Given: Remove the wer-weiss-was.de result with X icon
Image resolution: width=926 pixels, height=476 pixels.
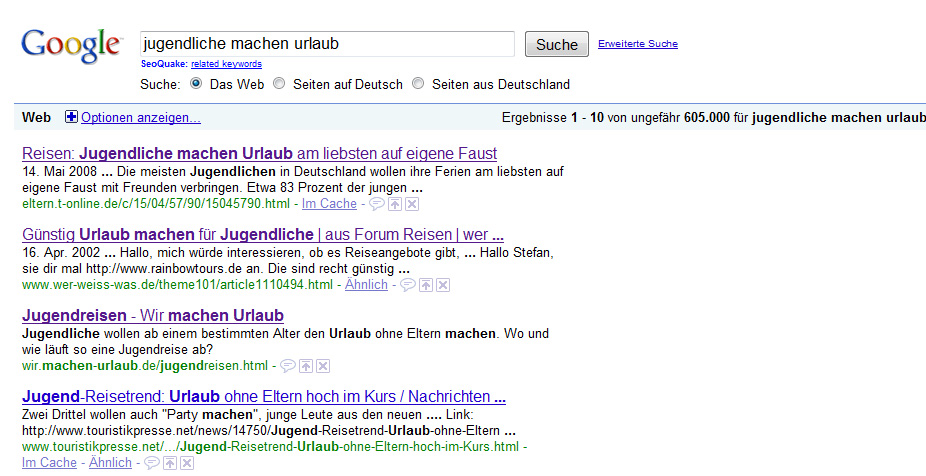Looking at the screenshot, I should click(x=443, y=285).
